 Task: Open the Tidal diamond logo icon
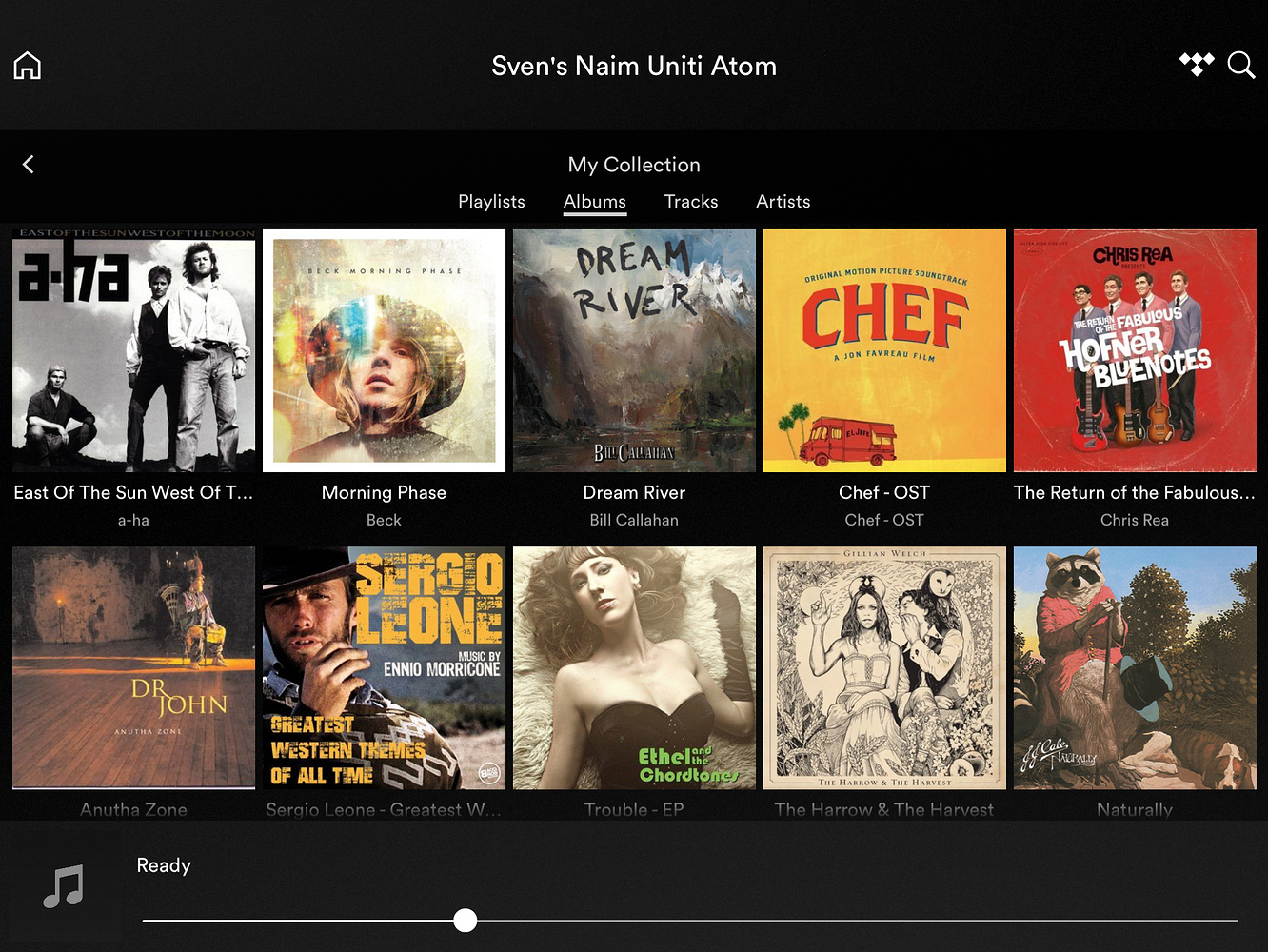coord(1197,64)
